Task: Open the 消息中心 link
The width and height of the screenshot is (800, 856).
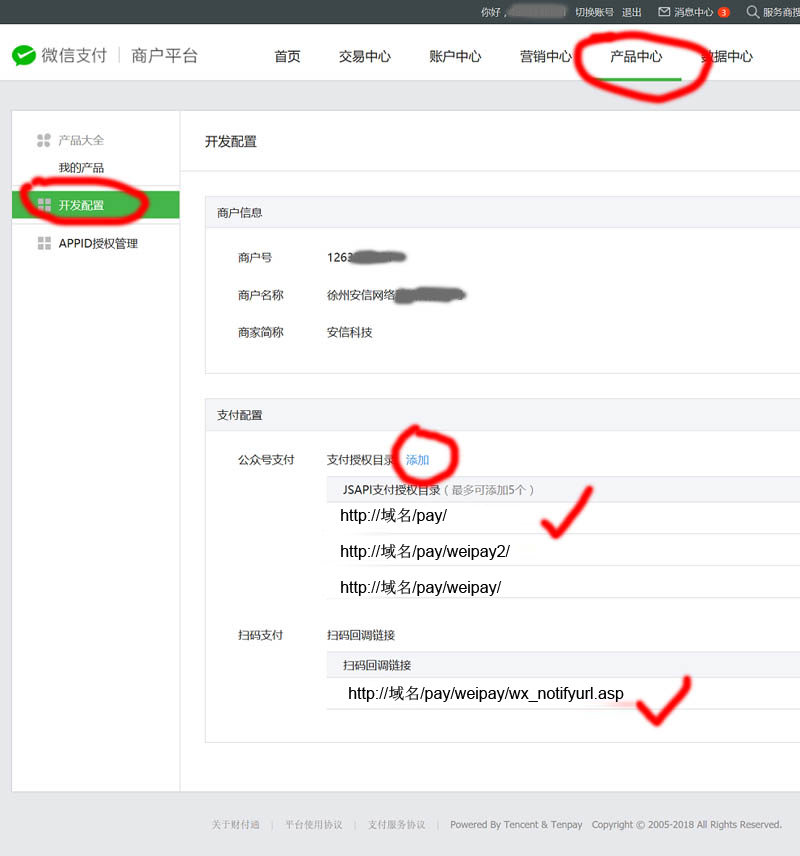Action: [x=694, y=12]
